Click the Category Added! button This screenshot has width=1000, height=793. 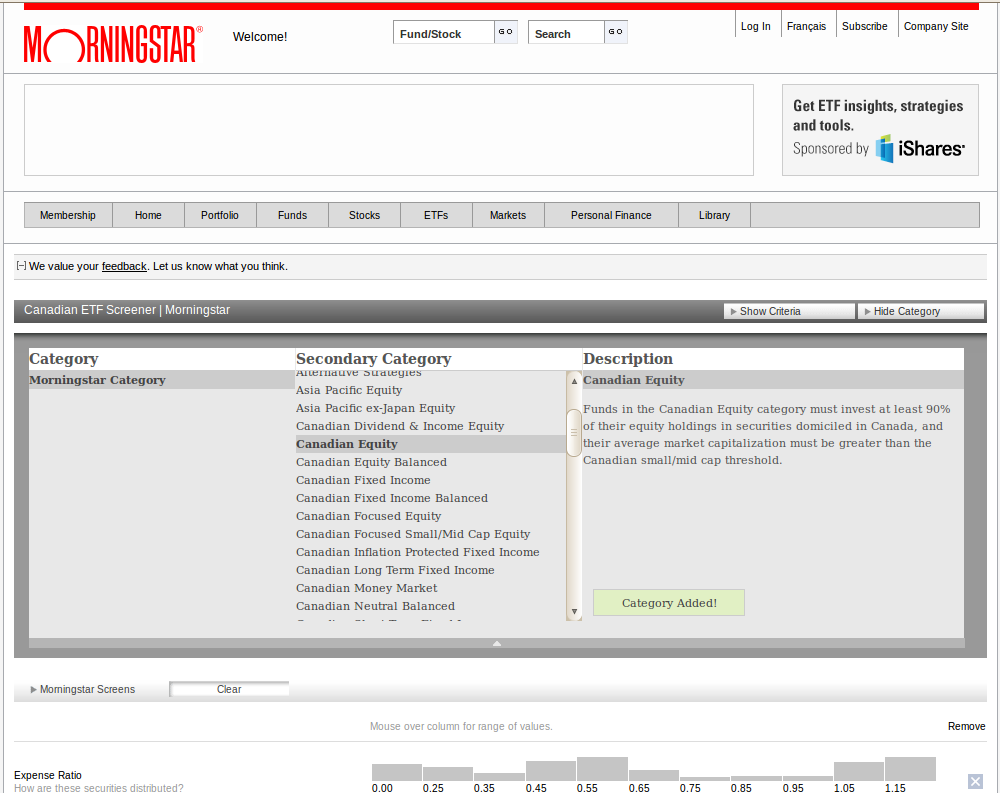[x=669, y=603]
